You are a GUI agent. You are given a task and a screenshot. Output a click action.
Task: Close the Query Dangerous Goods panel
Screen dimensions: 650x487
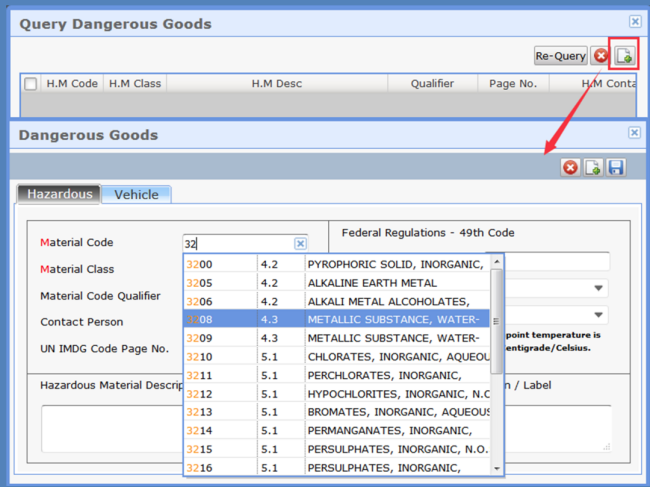pos(635,21)
